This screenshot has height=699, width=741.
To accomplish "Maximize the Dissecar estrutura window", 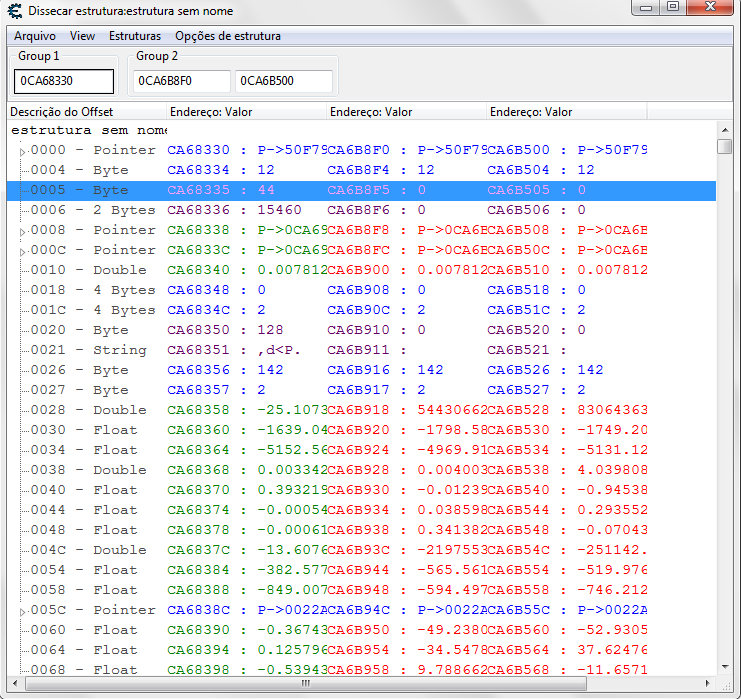I will point(673,8).
